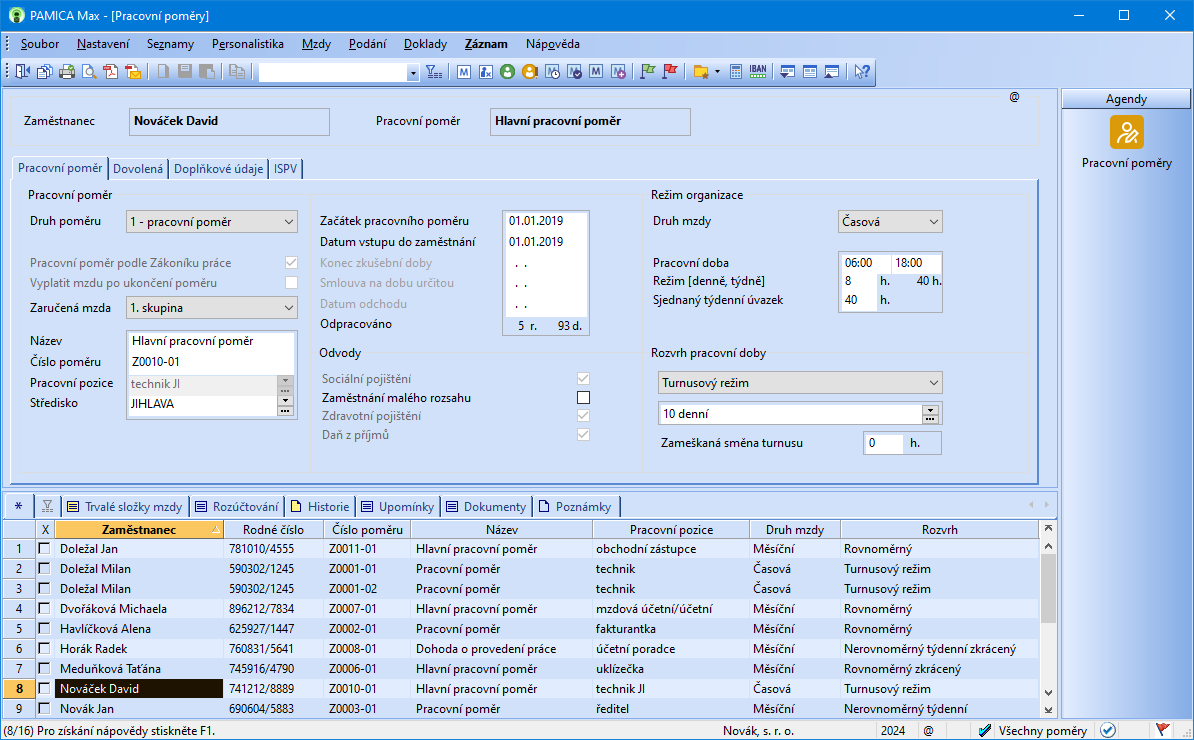The image size is (1194, 740).
Task: Switch to the Doplňkové údaje tab
Action: (x=219, y=168)
